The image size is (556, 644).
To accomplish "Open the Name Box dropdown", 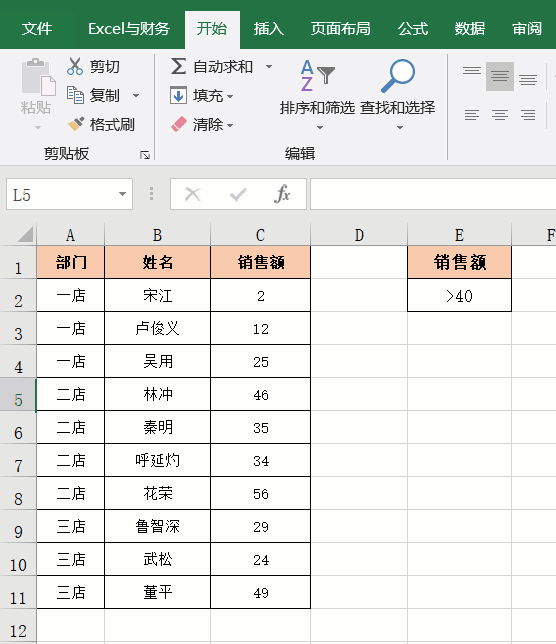I will click(122, 194).
